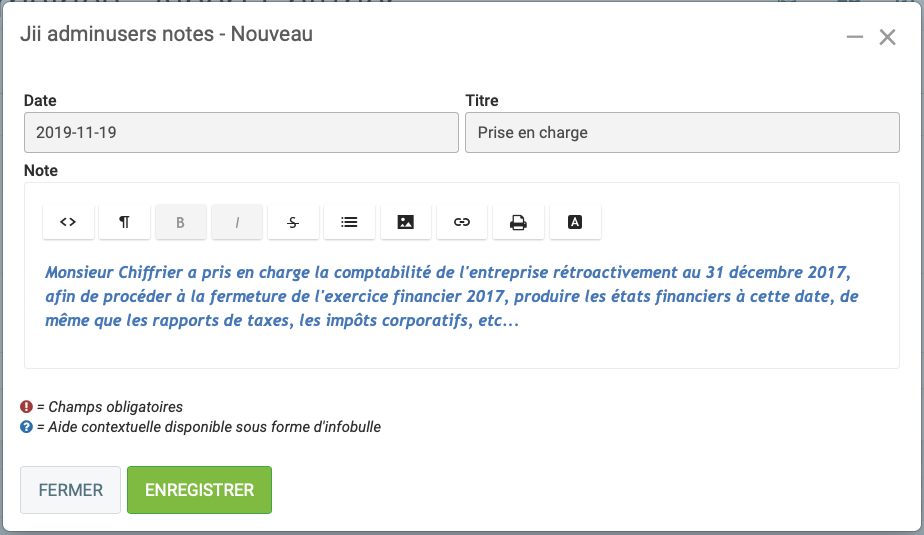The height and width of the screenshot is (535, 924).
Task: Open the list options in editor toolbar
Action: pyautogui.click(x=349, y=222)
